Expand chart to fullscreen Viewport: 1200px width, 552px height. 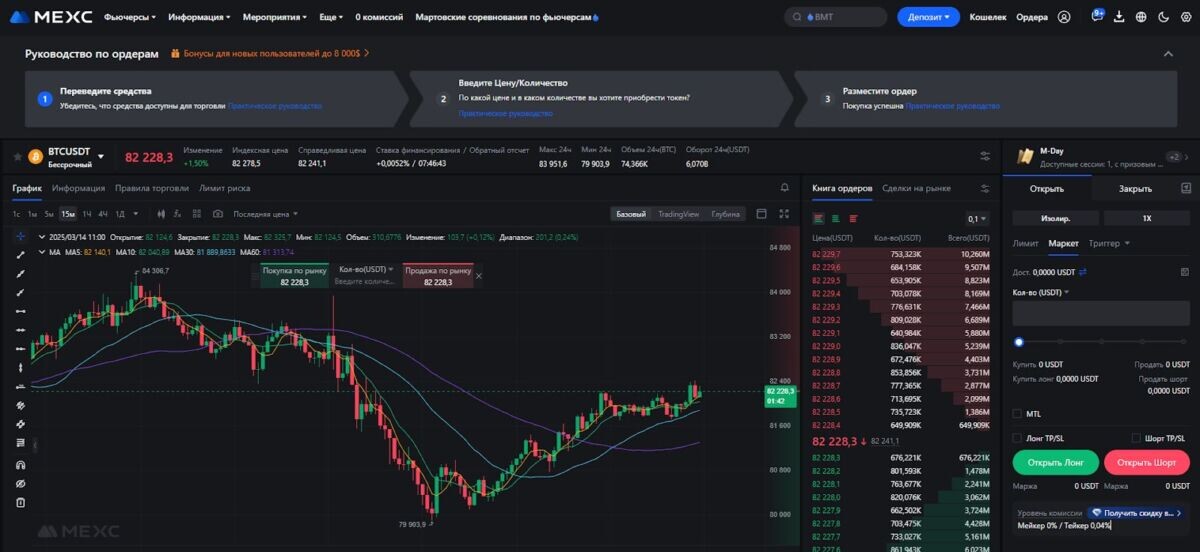tap(785, 214)
